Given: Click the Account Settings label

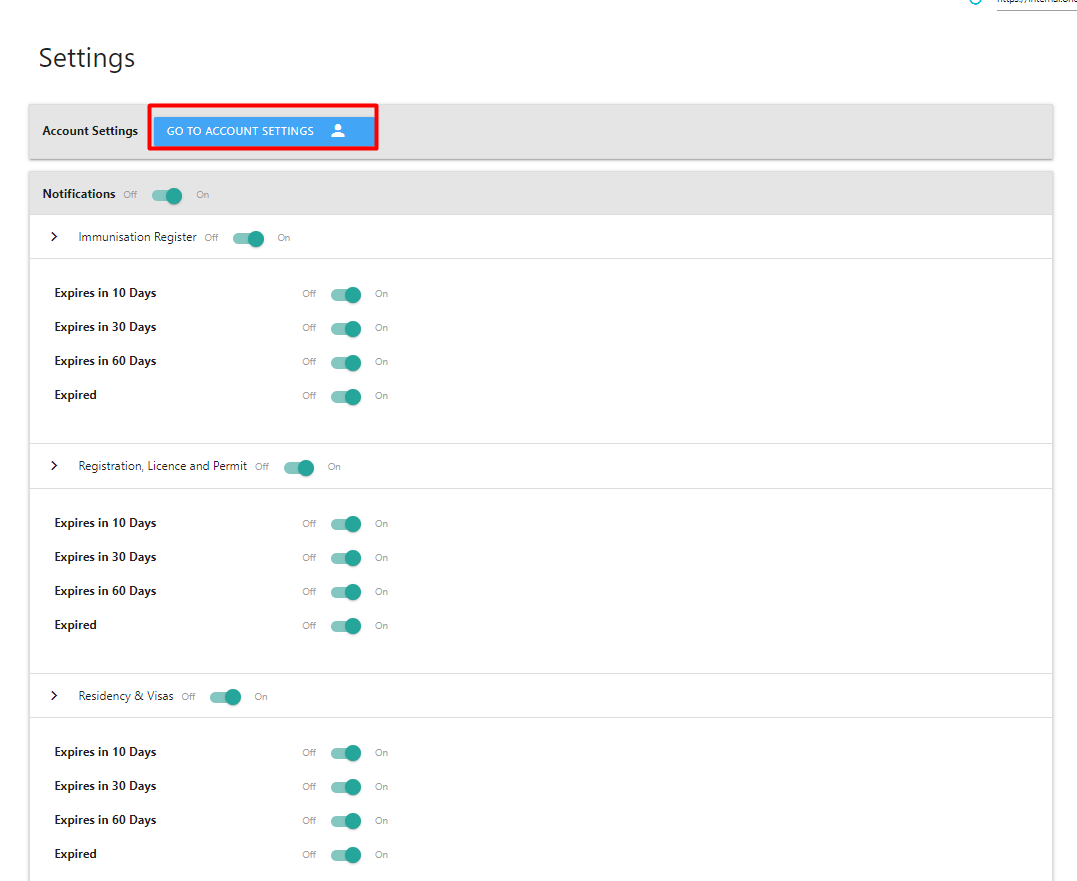Looking at the screenshot, I should pyautogui.click(x=90, y=130).
